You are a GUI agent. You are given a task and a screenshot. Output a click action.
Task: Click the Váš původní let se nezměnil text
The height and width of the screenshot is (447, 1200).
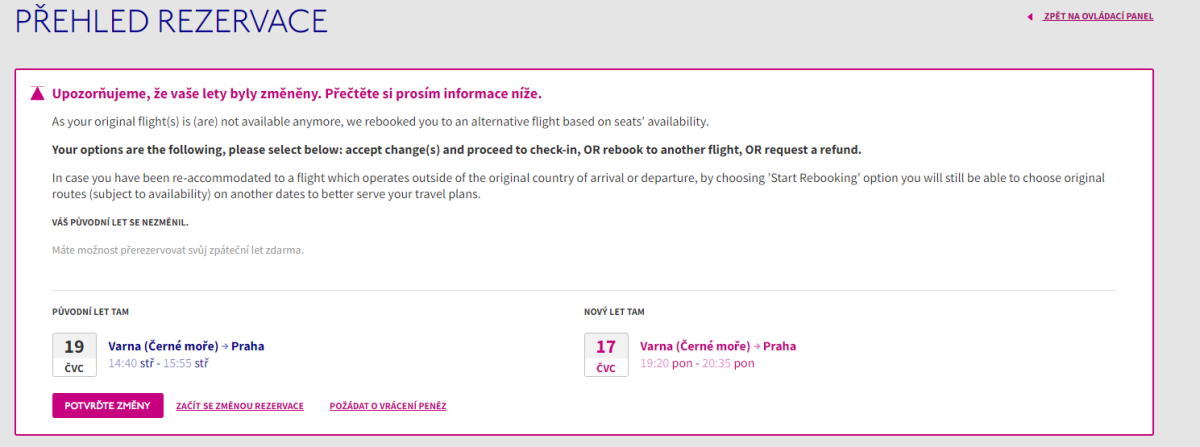[x=120, y=222]
